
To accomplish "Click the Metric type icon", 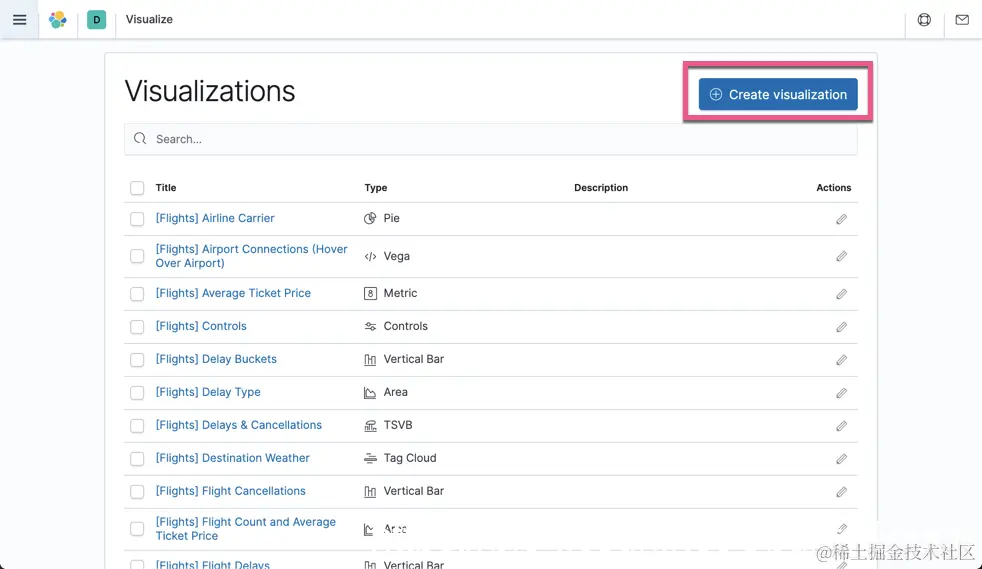I will click(370, 294).
